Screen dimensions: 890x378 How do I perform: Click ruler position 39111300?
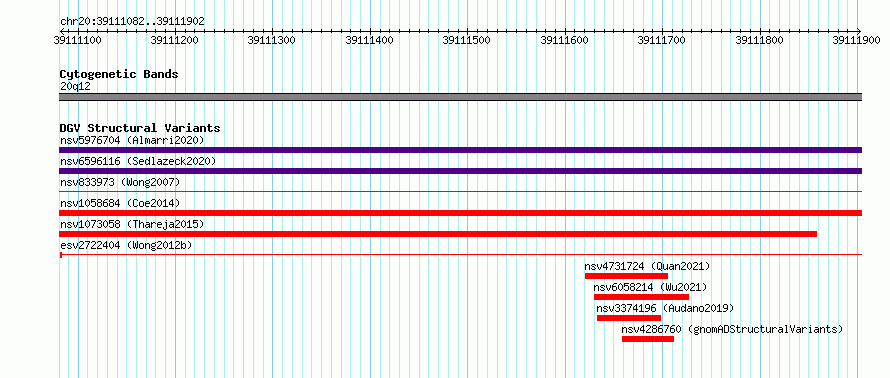pos(272,40)
